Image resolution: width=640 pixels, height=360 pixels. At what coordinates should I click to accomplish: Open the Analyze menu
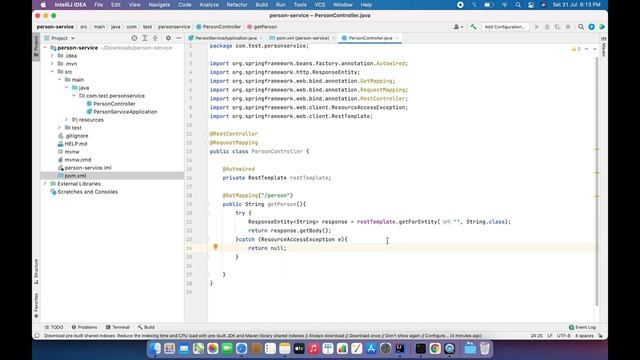pyautogui.click(x=209, y=5)
